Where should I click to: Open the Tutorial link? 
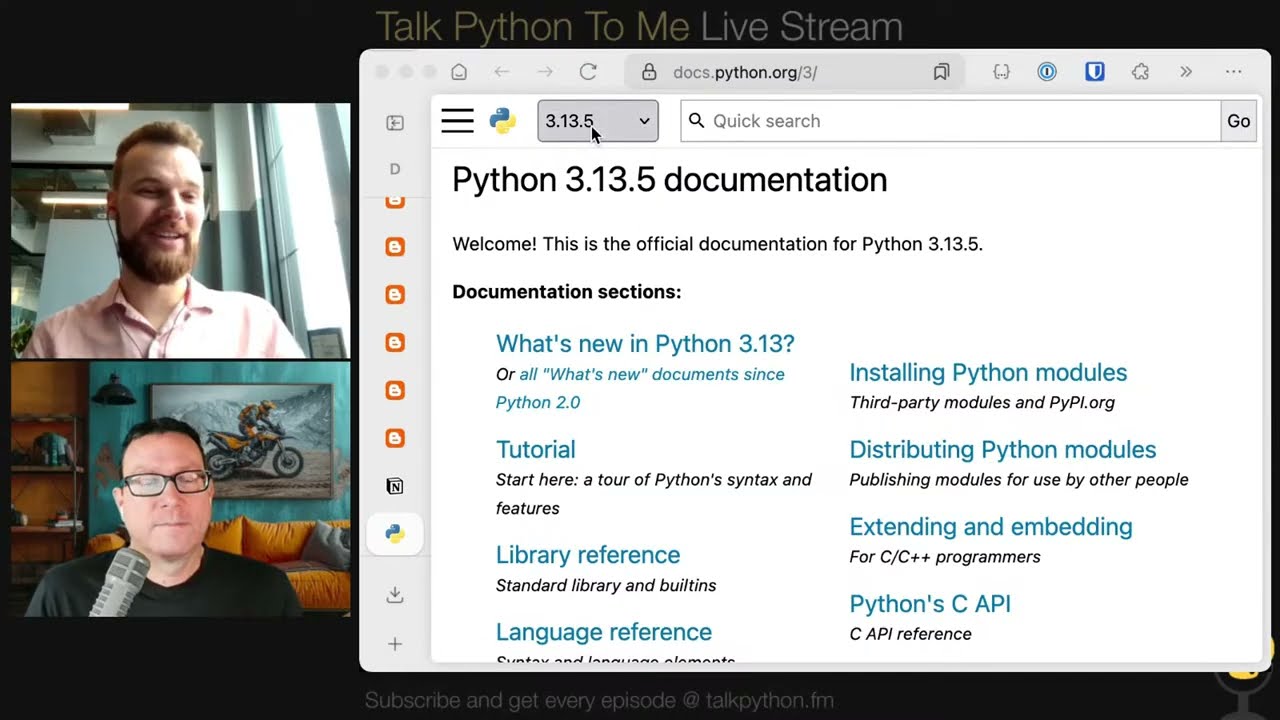point(535,449)
